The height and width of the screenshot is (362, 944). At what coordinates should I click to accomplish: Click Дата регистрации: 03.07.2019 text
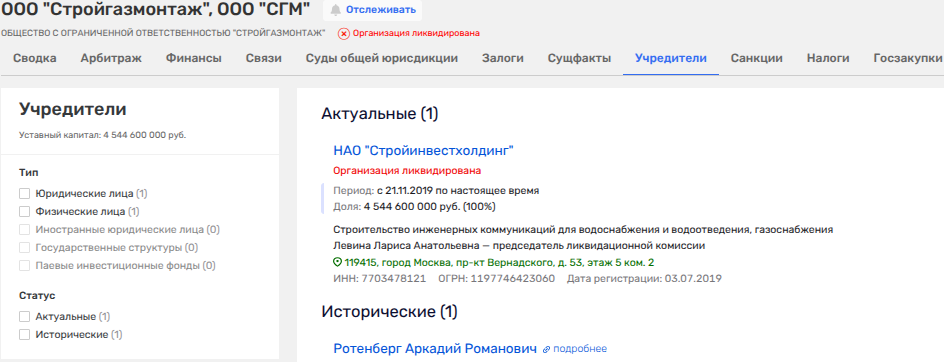coord(644,279)
